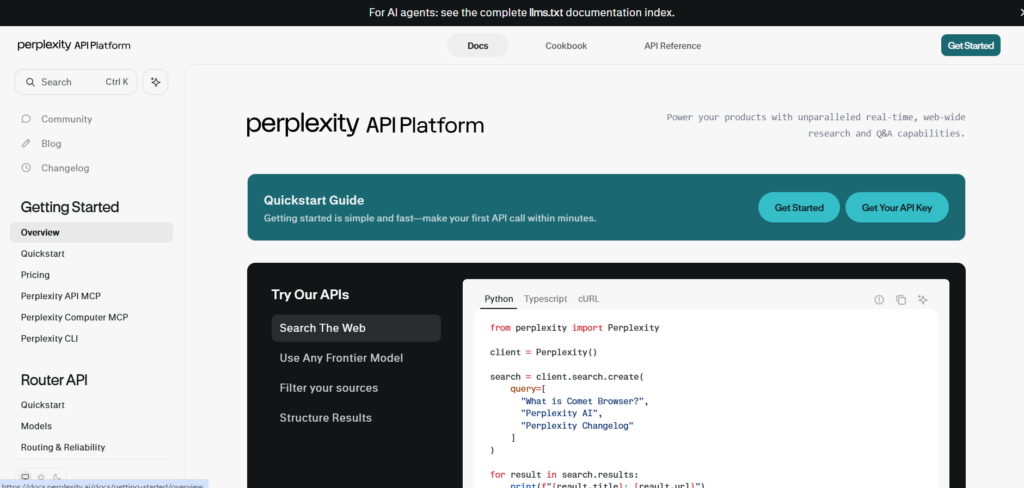Click the AI sparkle button beside Search
This screenshot has height=488, width=1024.
click(x=155, y=82)
